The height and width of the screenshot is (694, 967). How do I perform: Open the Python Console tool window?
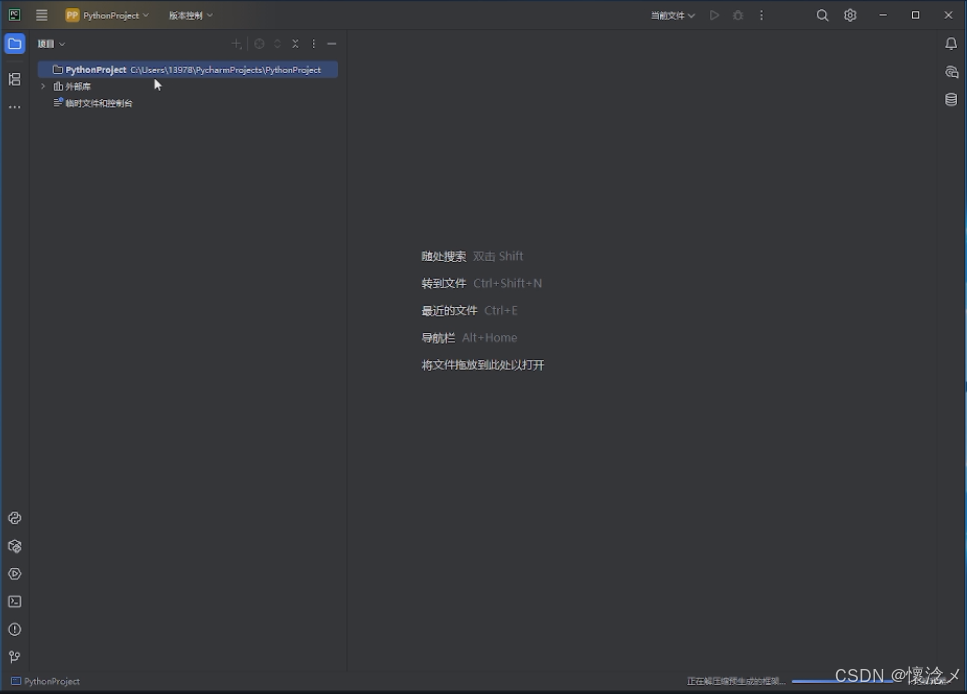14,518
